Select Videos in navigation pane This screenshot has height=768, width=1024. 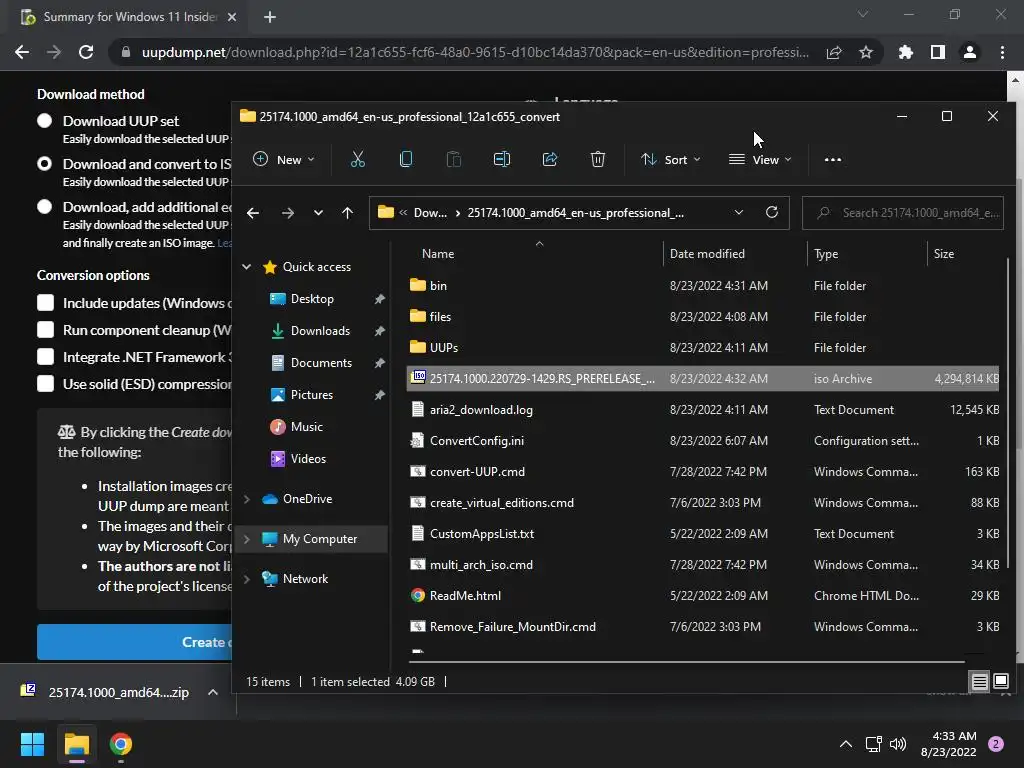[308, 458]
